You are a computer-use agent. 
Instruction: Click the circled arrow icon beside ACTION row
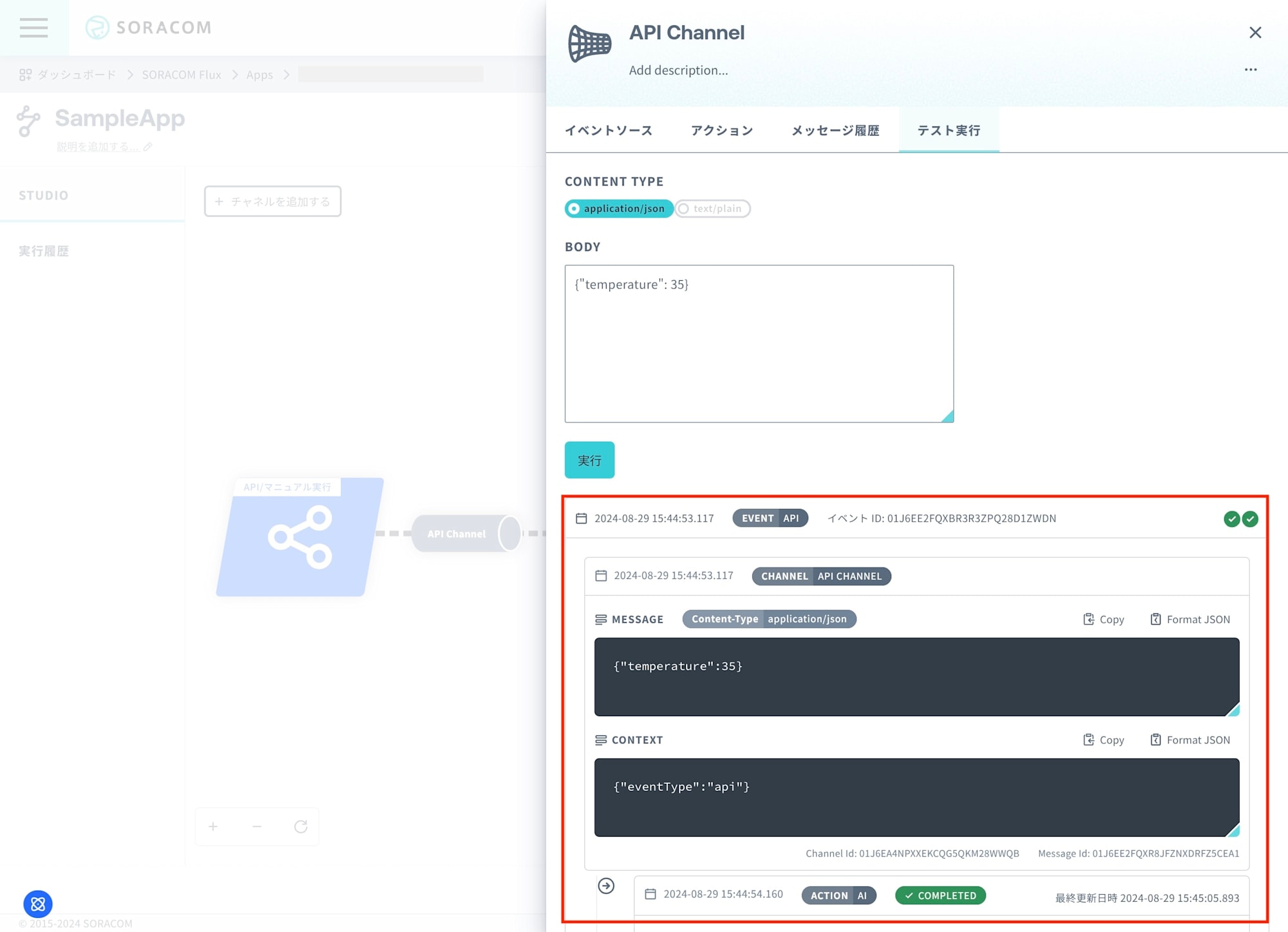606,886
